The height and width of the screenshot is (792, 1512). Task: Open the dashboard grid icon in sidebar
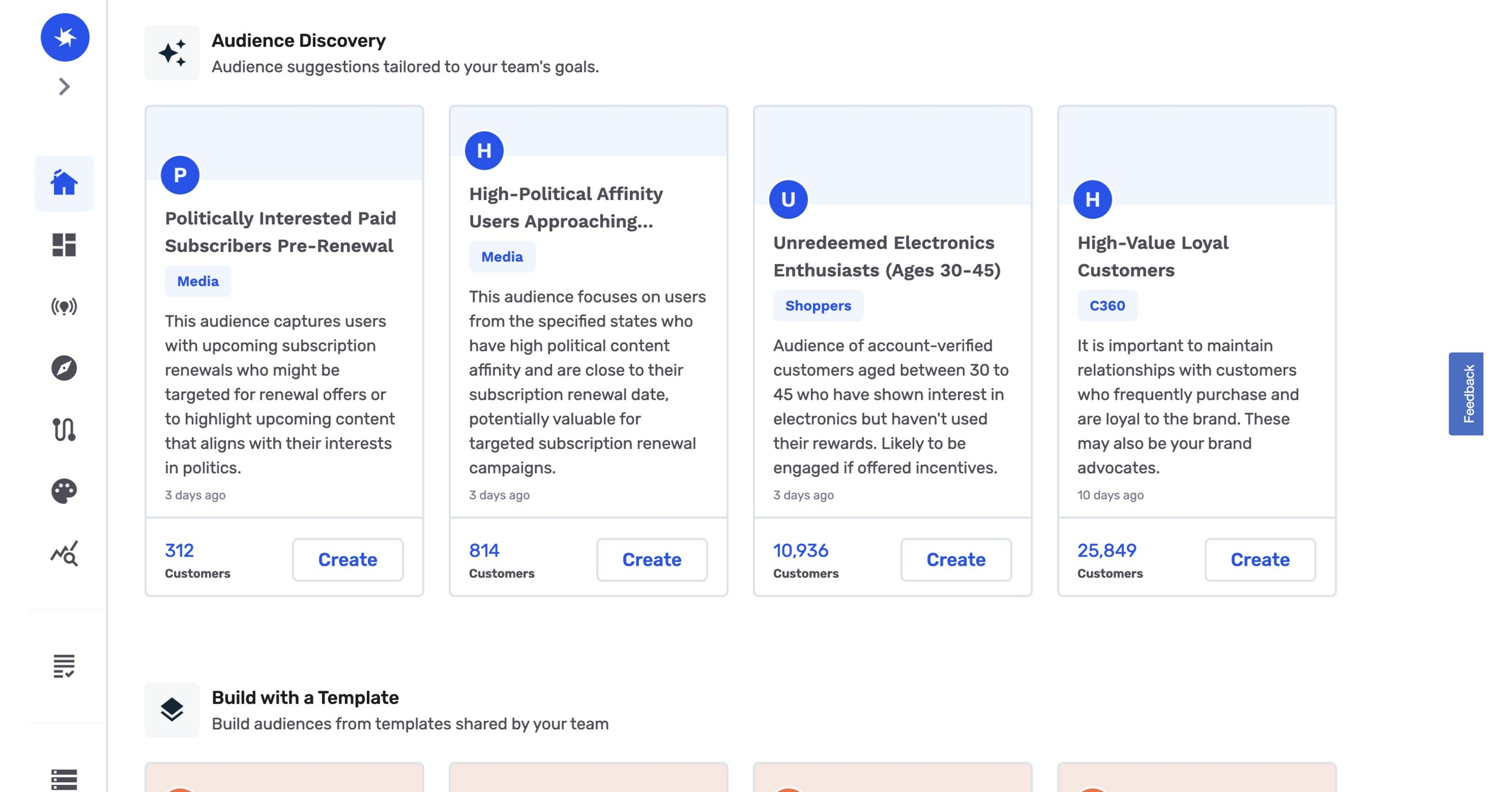[63, 245]
